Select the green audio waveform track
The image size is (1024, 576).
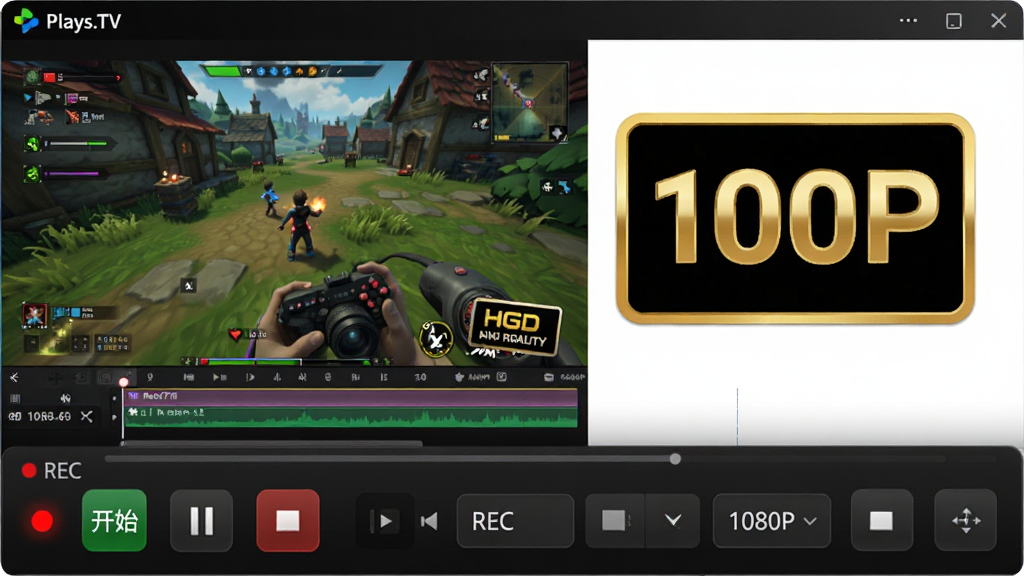click(x=351, y=417)
